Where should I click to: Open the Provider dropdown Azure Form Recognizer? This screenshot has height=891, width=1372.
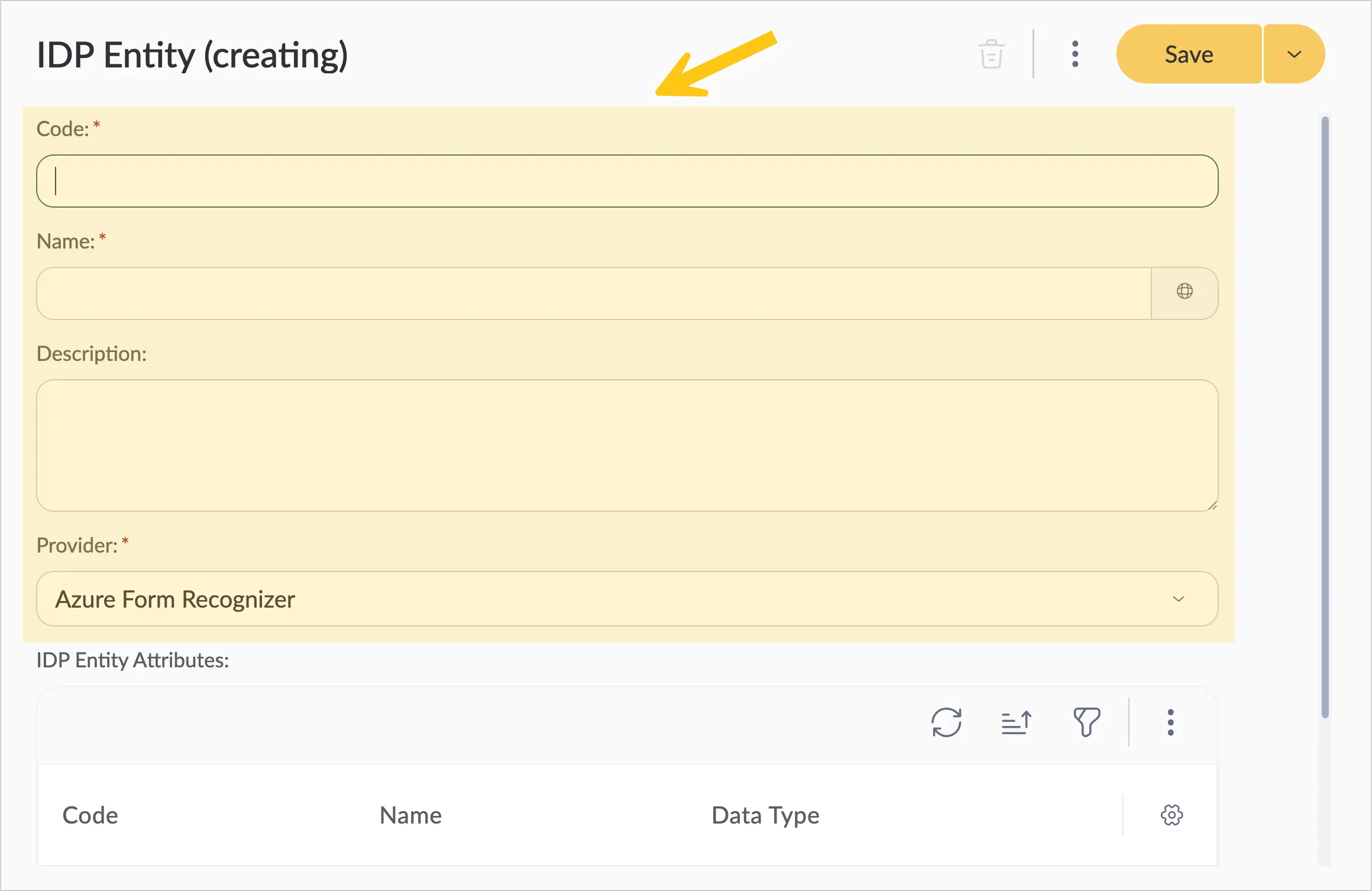(627, 599)
